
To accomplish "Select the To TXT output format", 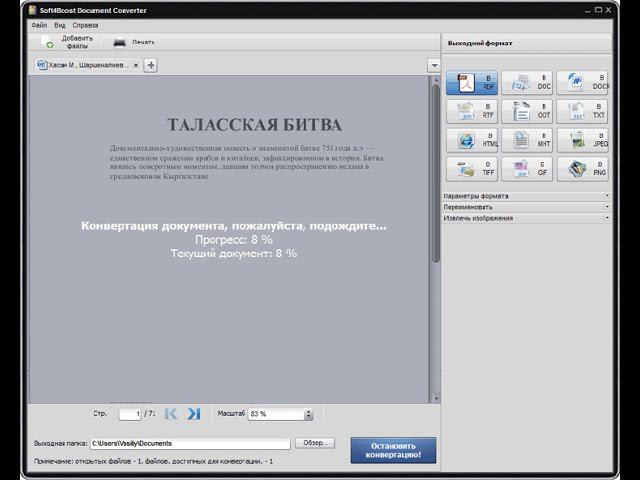I will click(582, 111).
